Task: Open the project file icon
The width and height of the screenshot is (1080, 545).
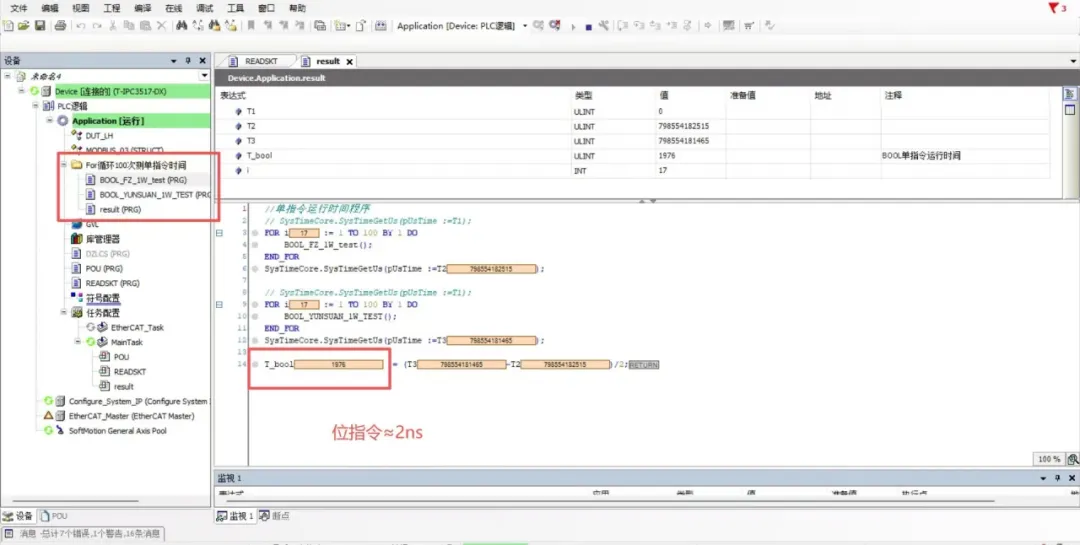Action: pos(24,26)
